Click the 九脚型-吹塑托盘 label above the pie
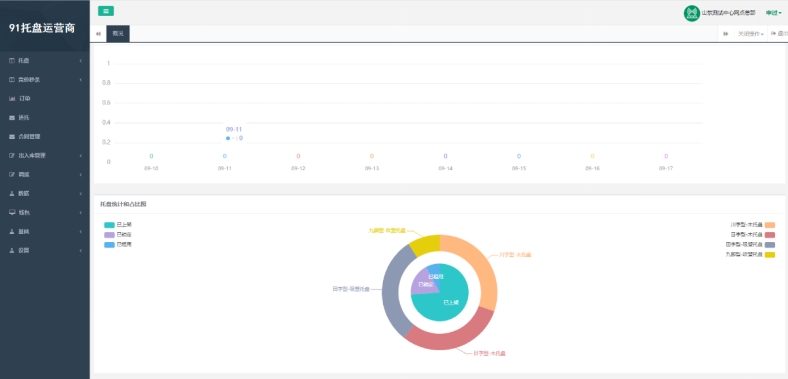This screenshot has height=379, width=788. pos(387,231)
